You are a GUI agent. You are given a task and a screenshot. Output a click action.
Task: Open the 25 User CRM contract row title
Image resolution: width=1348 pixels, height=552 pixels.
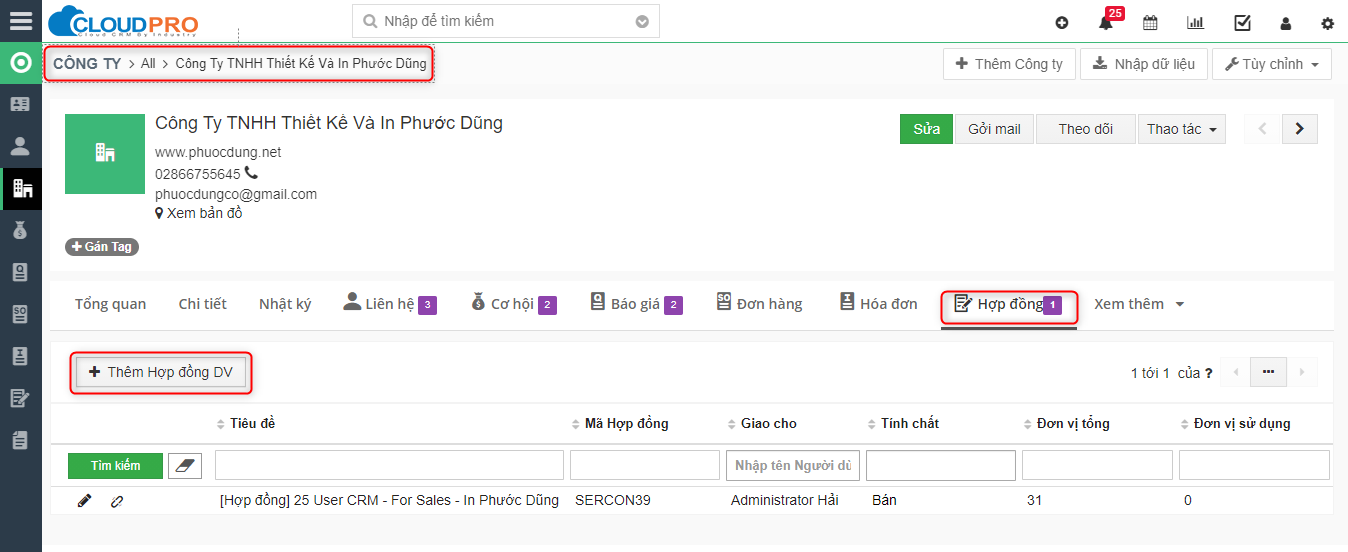click(389, 500)
